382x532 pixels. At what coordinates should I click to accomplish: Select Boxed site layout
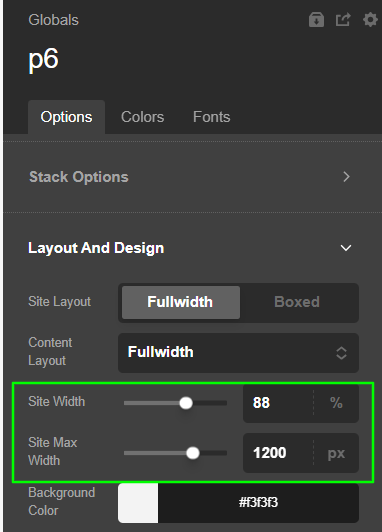297,302
